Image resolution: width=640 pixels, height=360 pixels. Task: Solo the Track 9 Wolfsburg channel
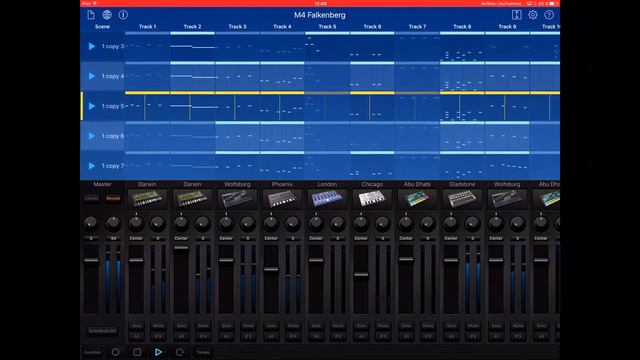(496, 326)
